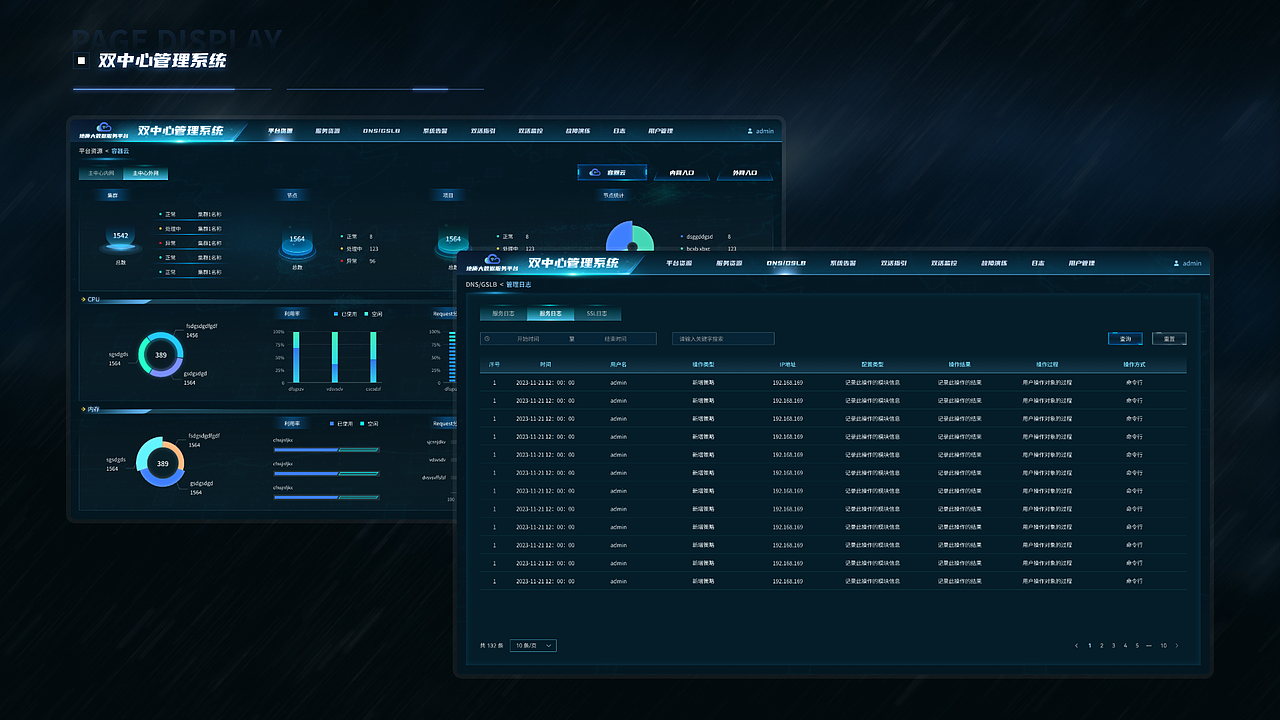Click the cloud logo in the back container-cloud window
The height and width of the screenshot is (720, 1280).
tap(103, 126)
